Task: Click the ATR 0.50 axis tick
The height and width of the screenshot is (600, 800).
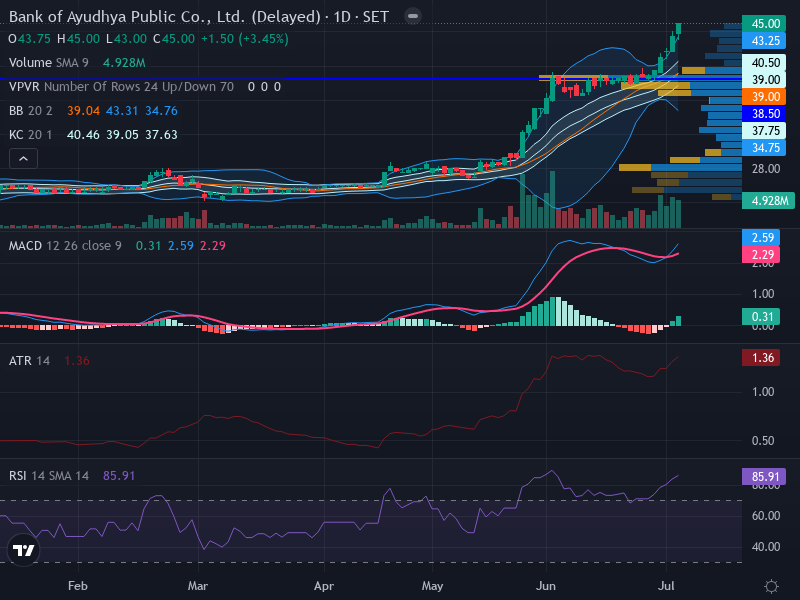Action: pyautogui.click(x=763, y=441)
